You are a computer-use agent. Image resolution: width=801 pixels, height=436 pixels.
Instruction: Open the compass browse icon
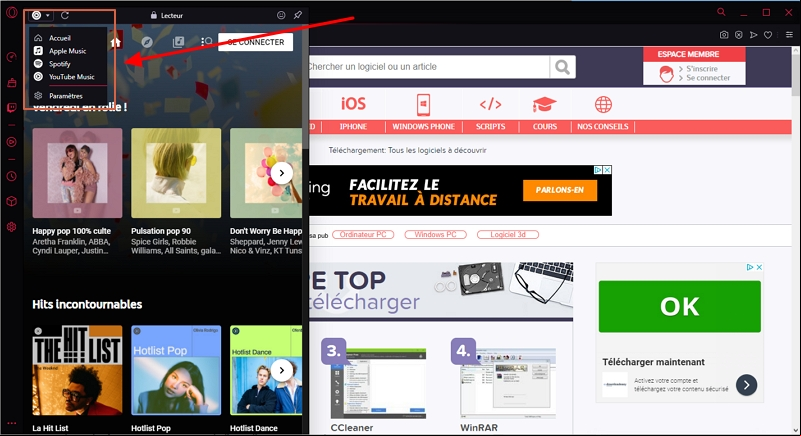coord(147,42)
